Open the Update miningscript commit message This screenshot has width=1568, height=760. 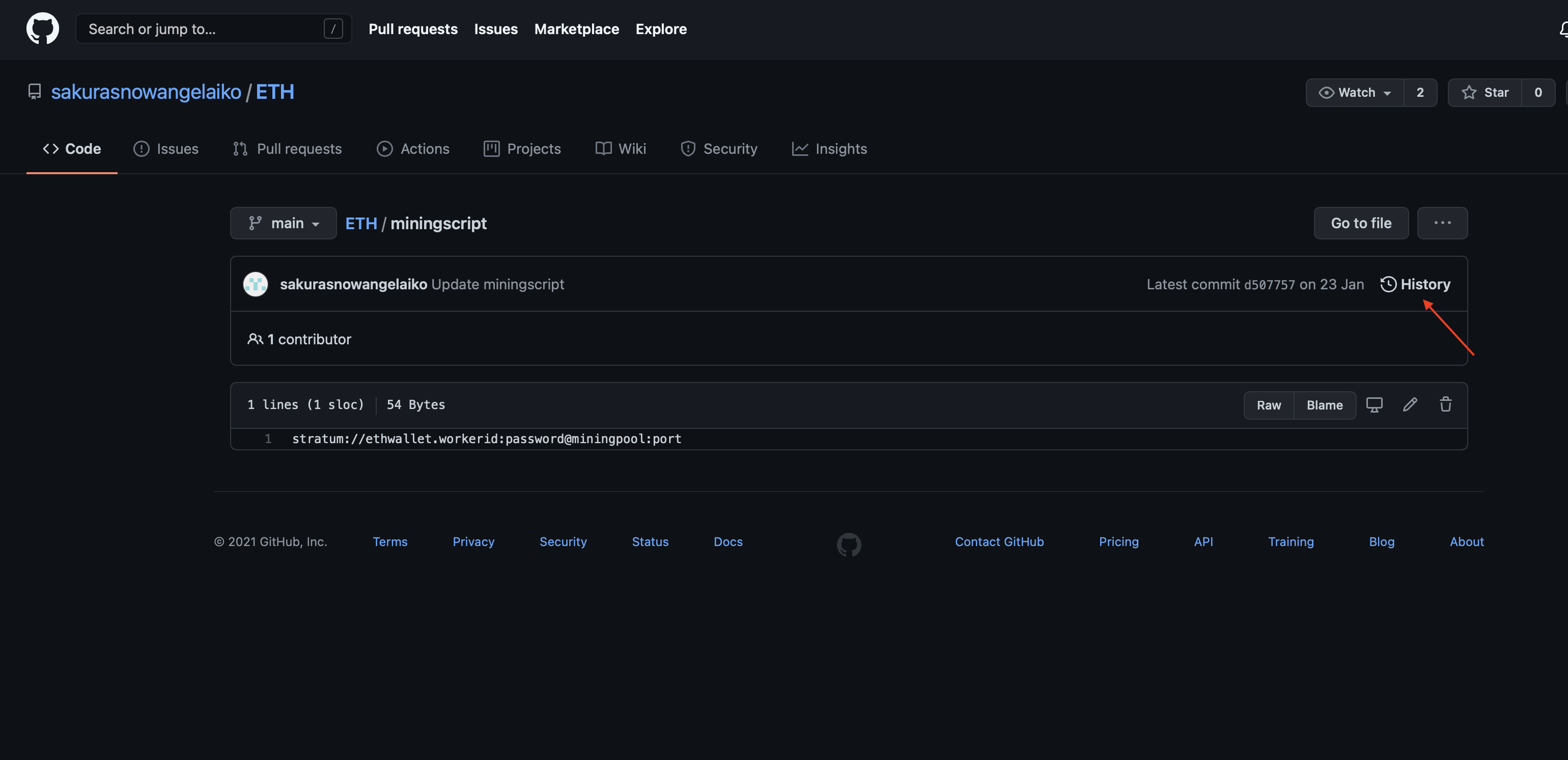pyautogui.click(x=498, y=284)
